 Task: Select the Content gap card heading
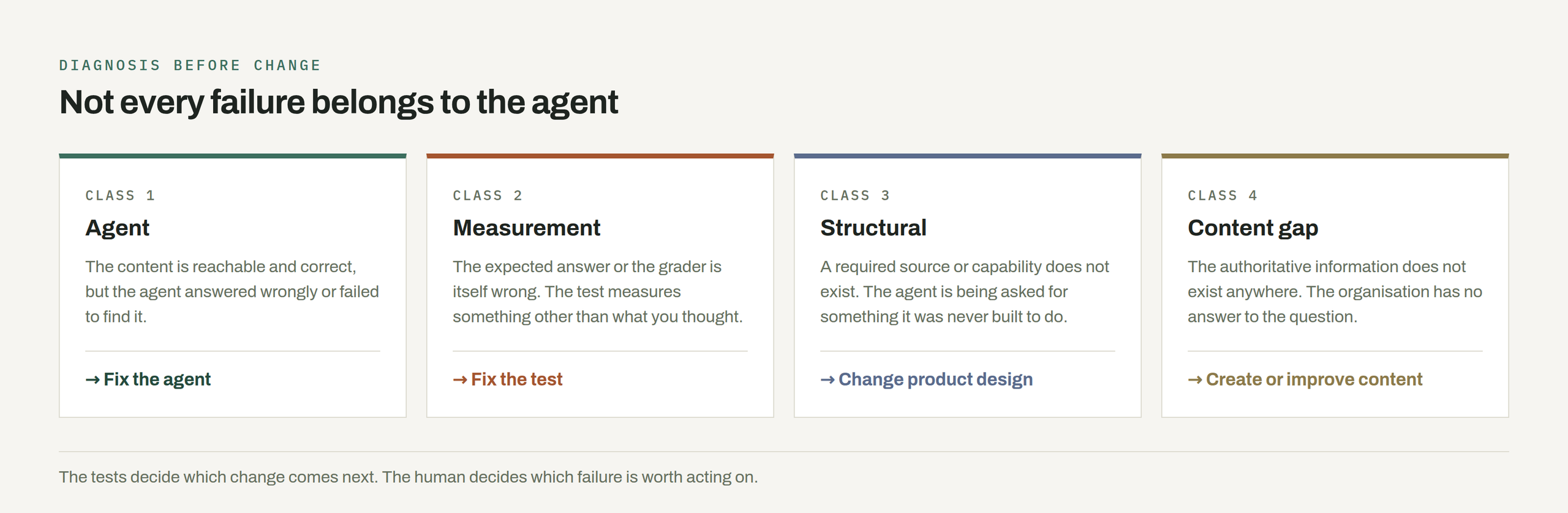click(1253, 228)
